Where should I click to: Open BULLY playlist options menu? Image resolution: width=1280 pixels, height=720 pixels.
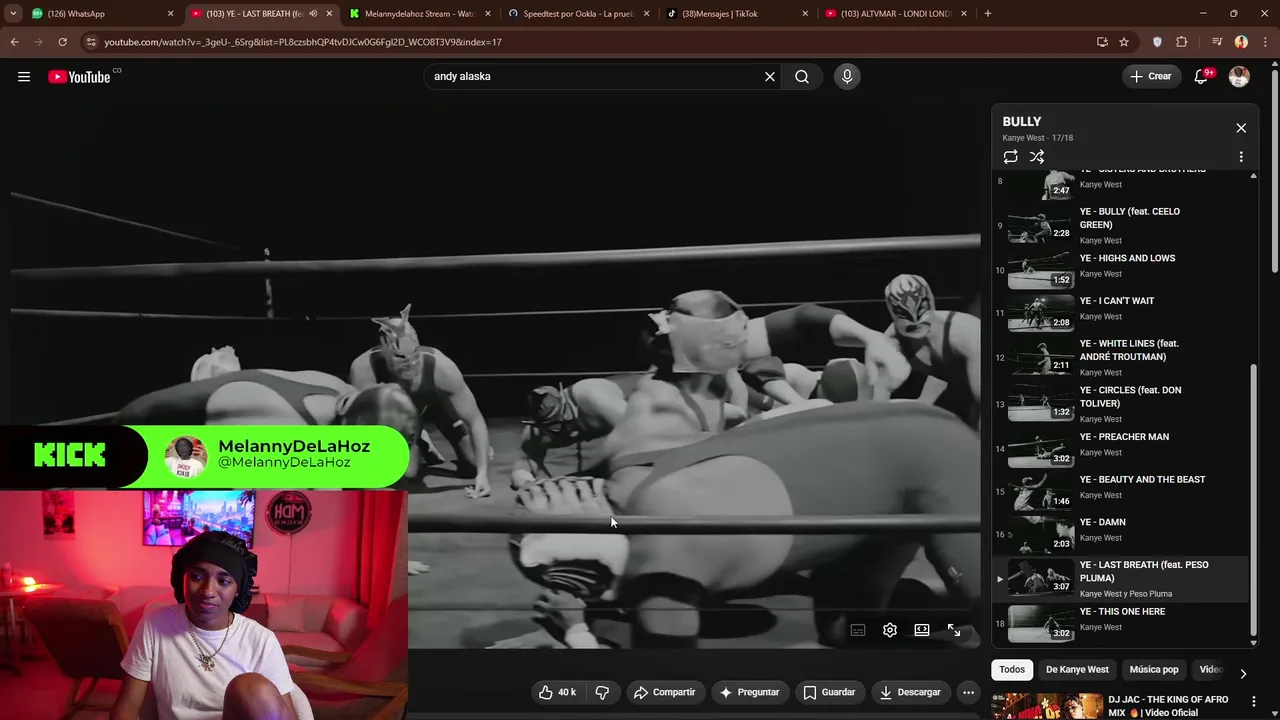pyautogui.click(x=1241, y=157)
